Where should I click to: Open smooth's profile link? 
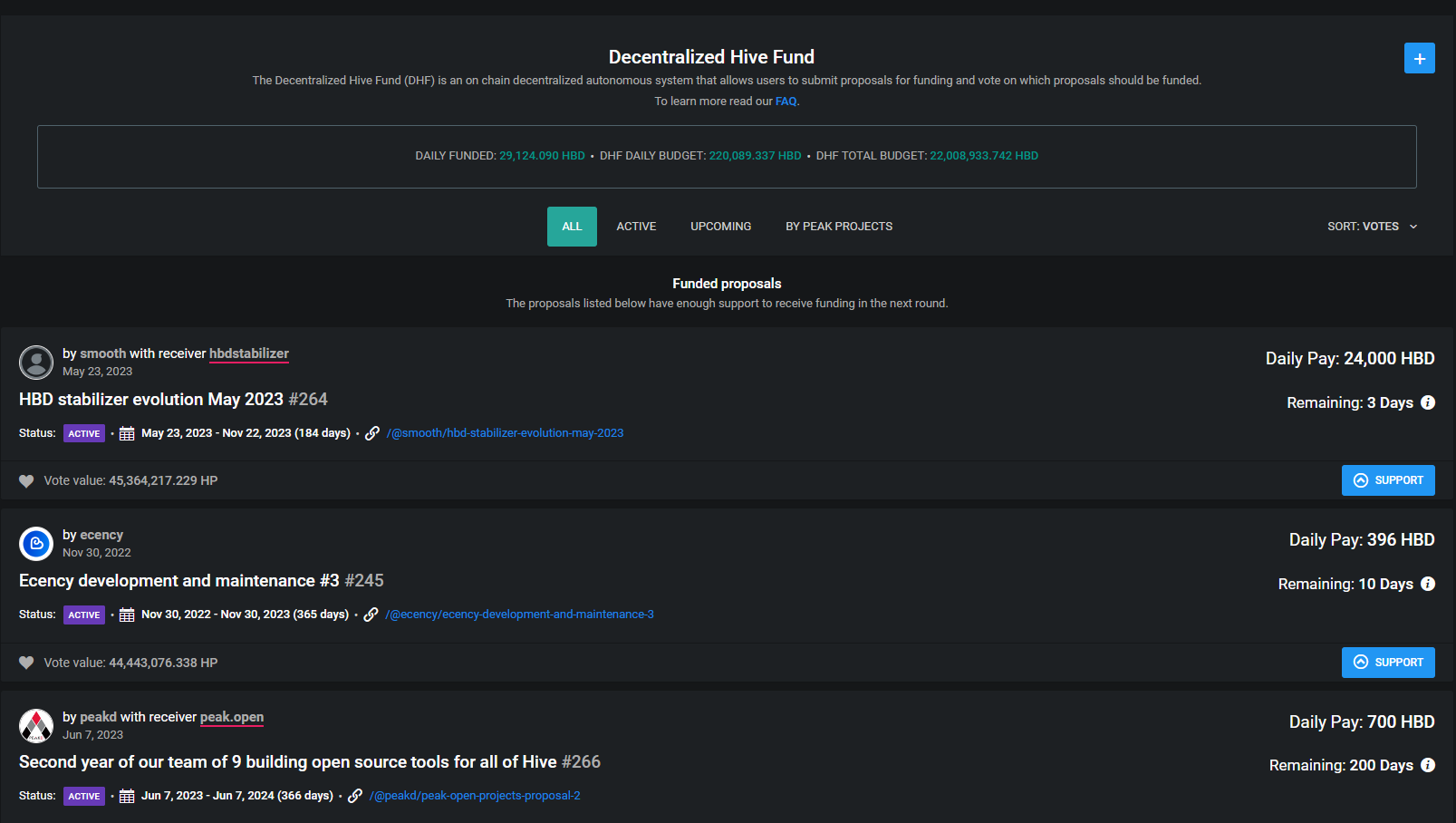[103, 353]
